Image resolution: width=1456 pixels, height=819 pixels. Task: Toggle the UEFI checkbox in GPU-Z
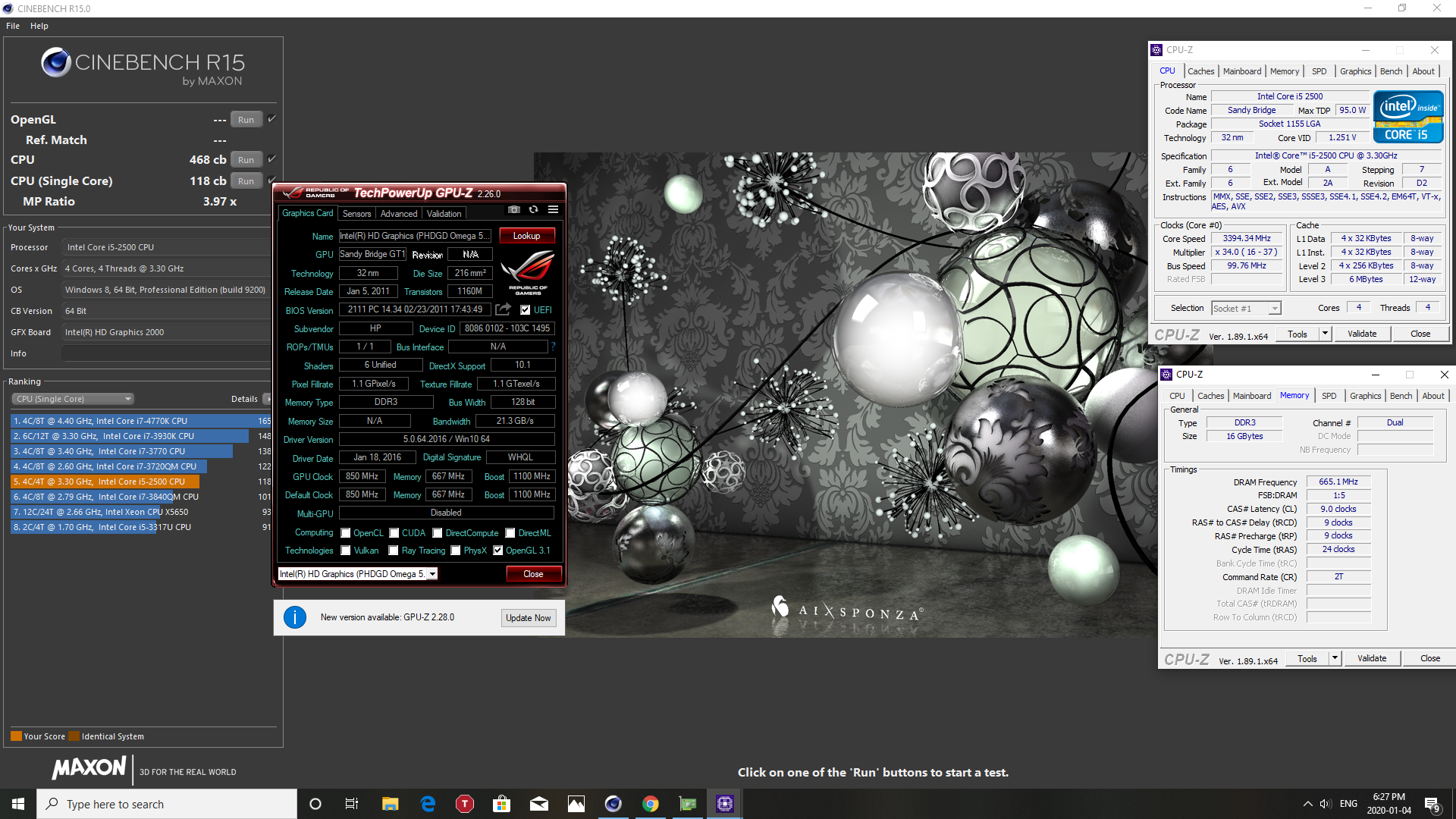[x=525, y=309]
